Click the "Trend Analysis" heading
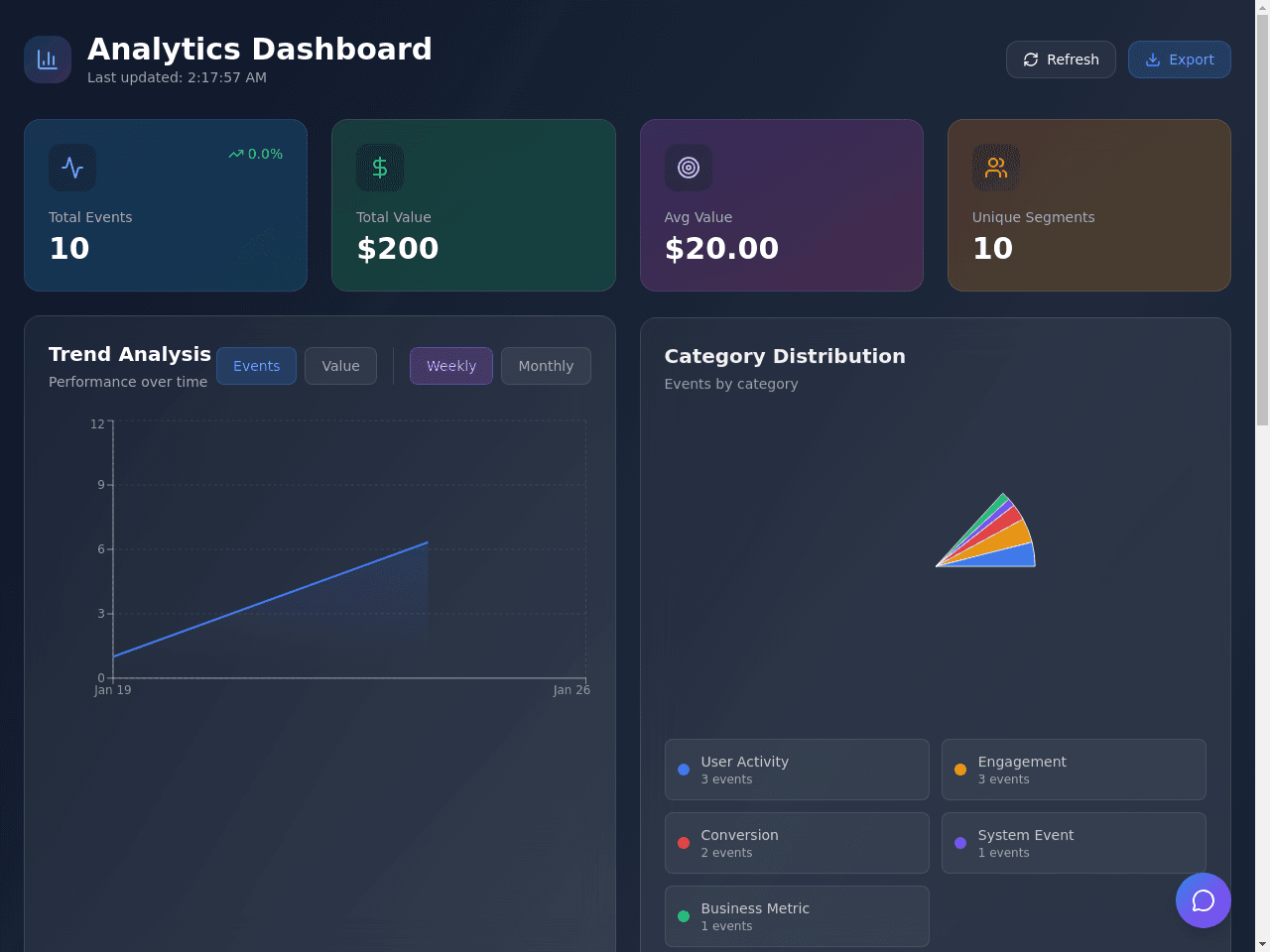 coord(130,354)
